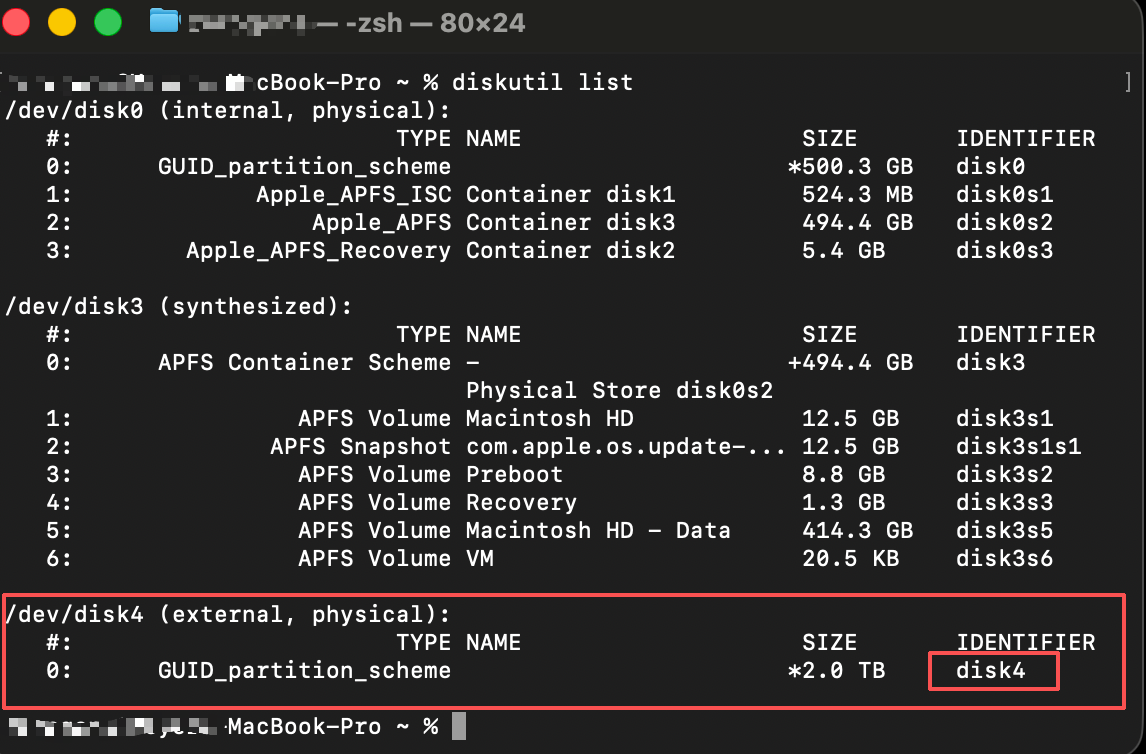Minimize the Terminal window with yellow button
Image resolution: width=1146 pixels, height=754 pixels.
click(x=62, y=21)
